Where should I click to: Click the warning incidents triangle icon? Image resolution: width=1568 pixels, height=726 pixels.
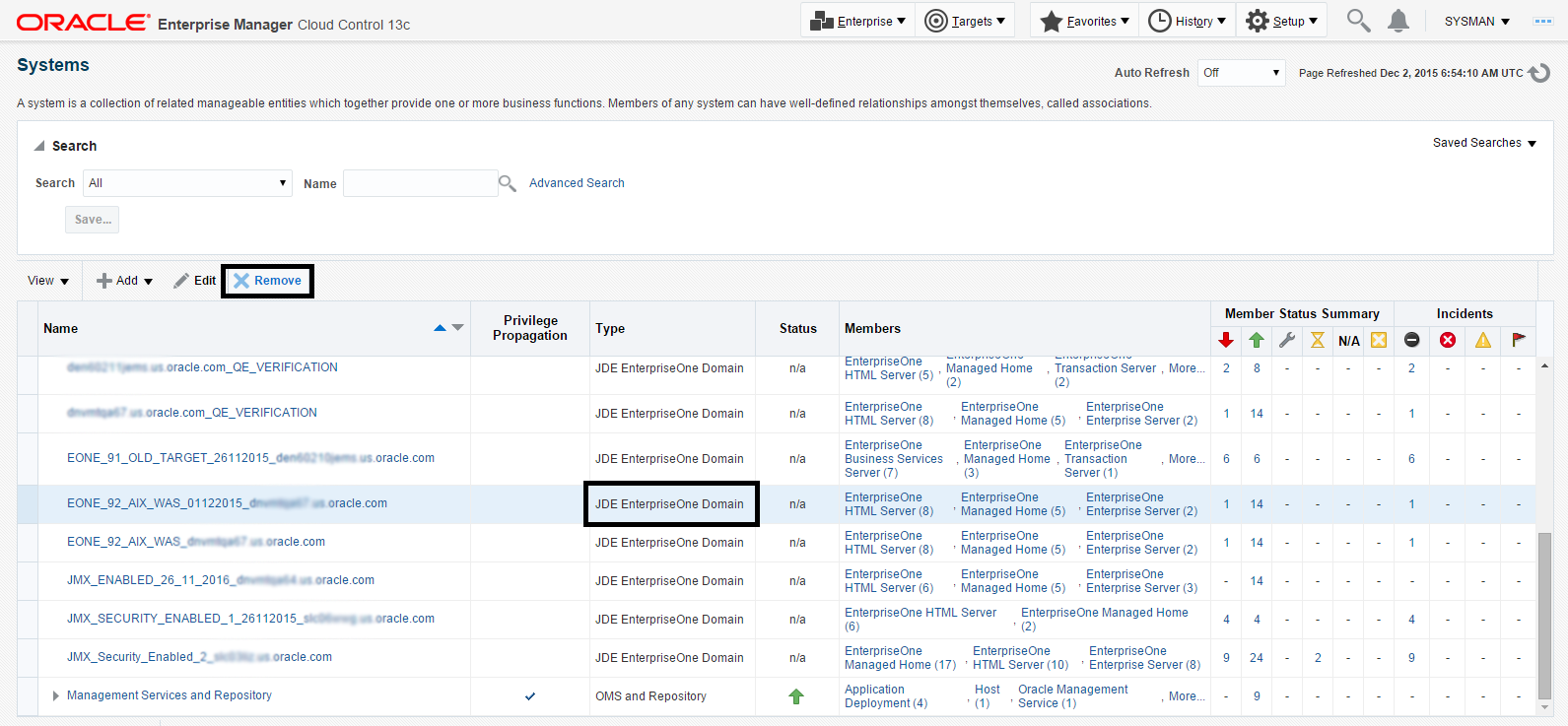pos(1483,340)
